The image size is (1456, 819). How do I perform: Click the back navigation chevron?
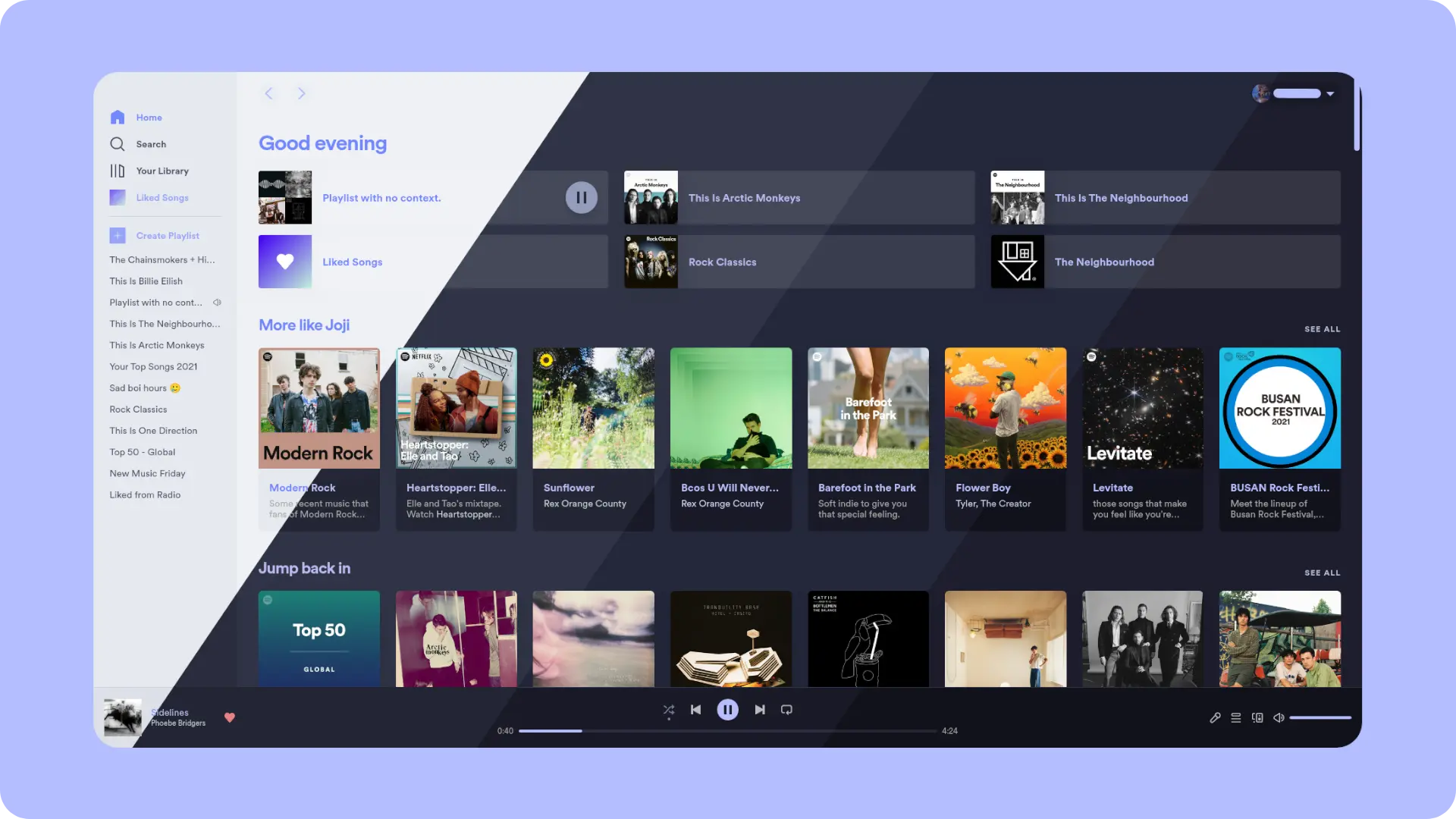point(269,93)
